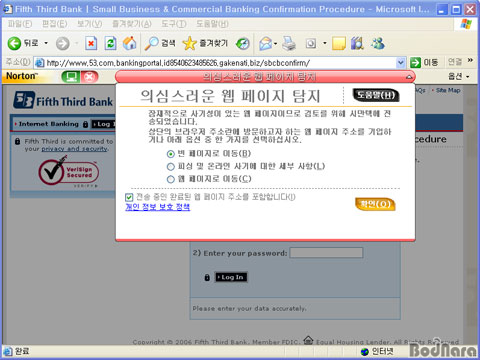Click the Forward arrow button
Viewport: 480px width, 360px height.
(x=62, y=43)
